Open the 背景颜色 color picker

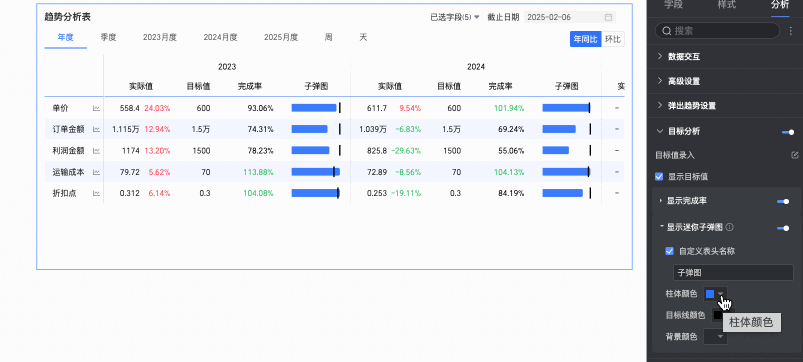pos(715,336)
